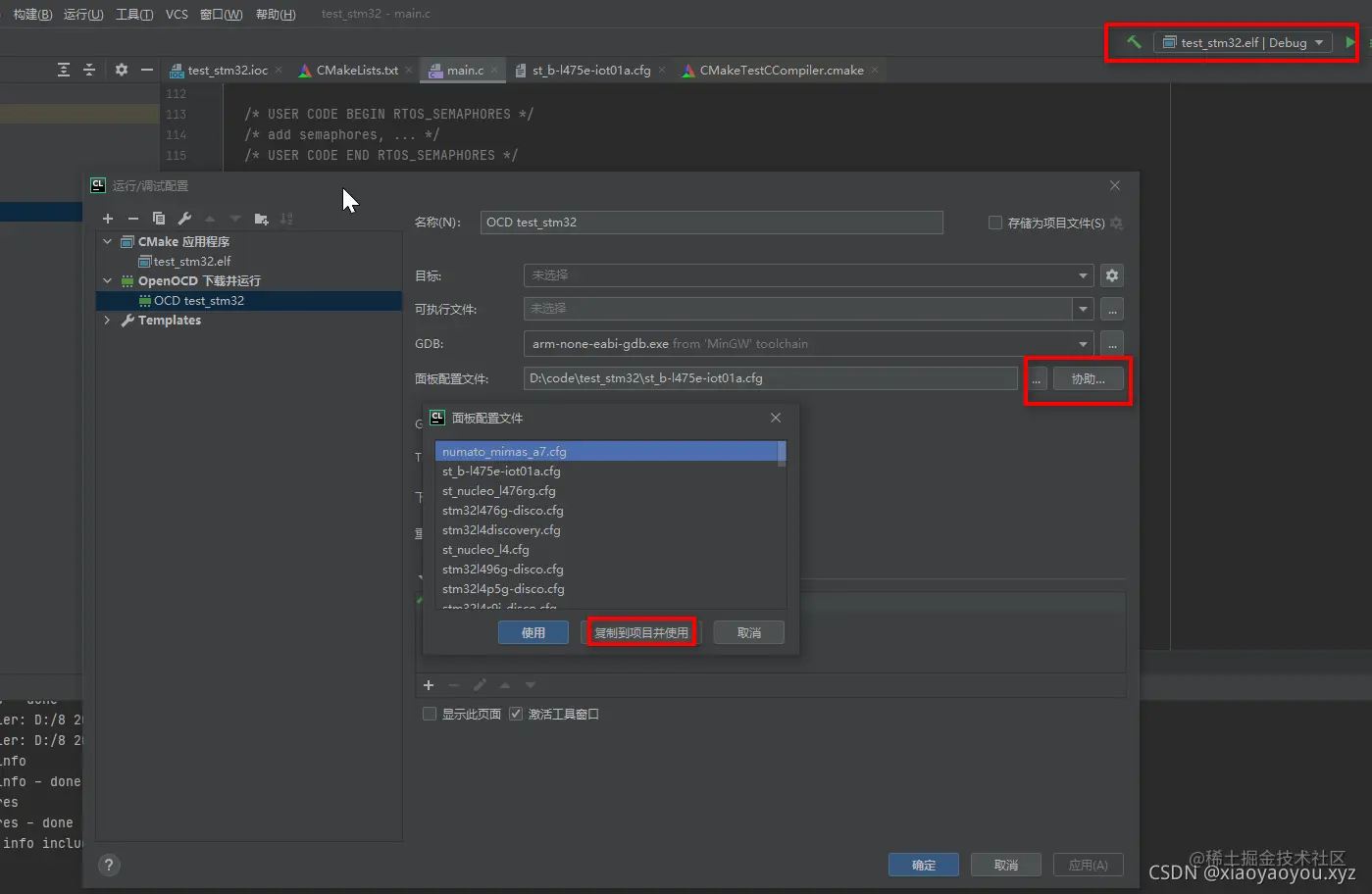Switch to st_b-l475e-iot01a.cfg editor tab

pyautogui.click(x=591, y=71)
